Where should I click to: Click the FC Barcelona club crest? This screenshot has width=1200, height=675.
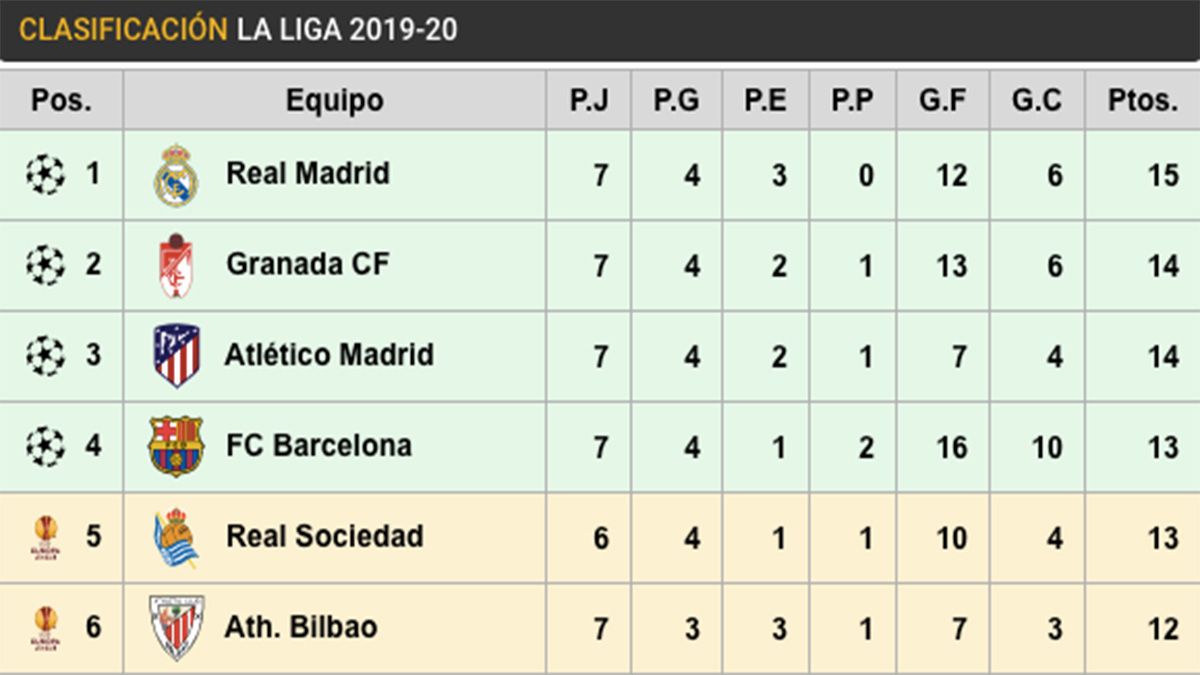tap(176, 446)
